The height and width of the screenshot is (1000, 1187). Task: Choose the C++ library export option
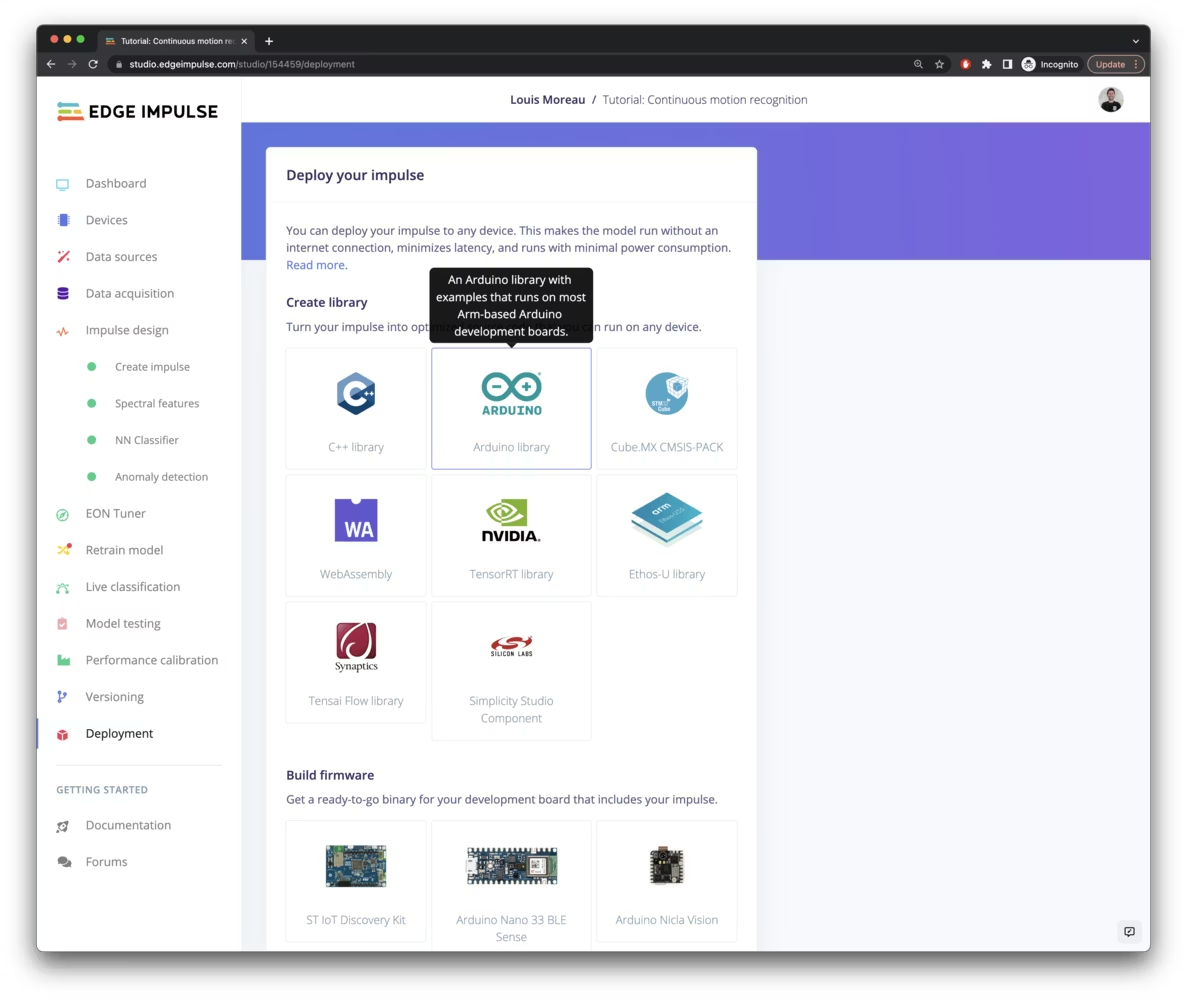pyautogui.click(x=356, y=408)
